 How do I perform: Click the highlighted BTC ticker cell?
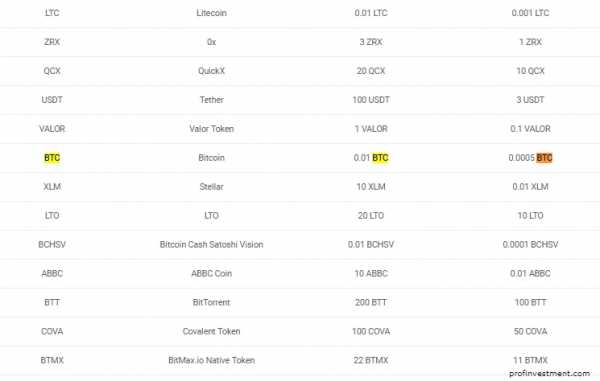(x=52, y=158)
